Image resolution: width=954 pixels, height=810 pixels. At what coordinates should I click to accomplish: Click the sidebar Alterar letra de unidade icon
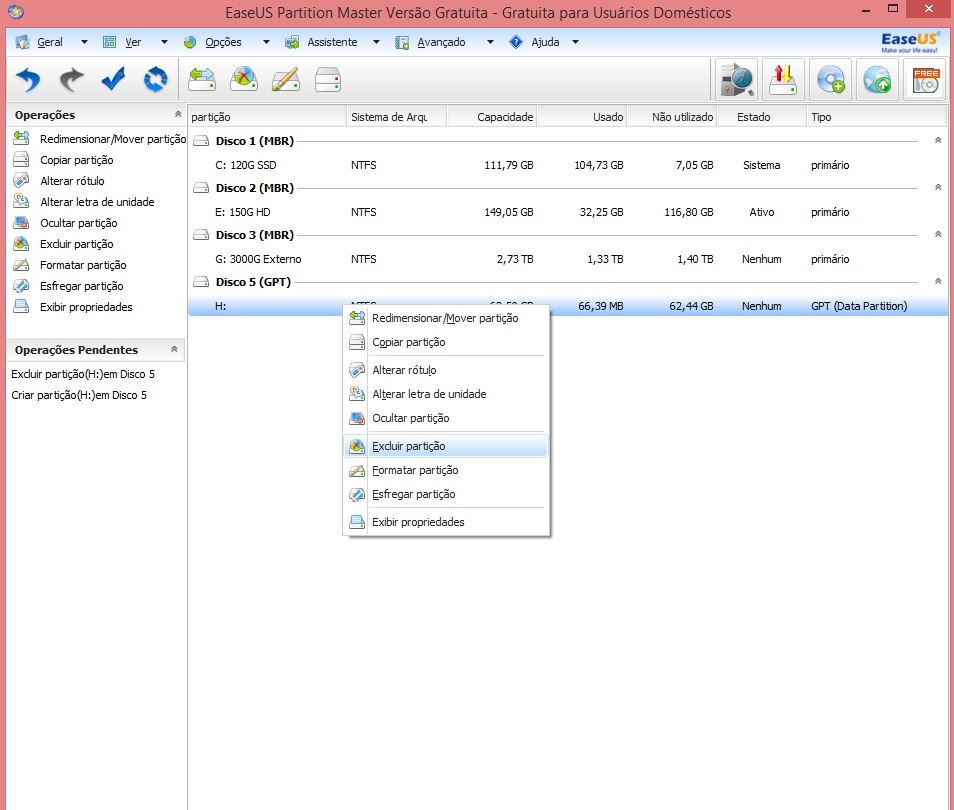21,201
